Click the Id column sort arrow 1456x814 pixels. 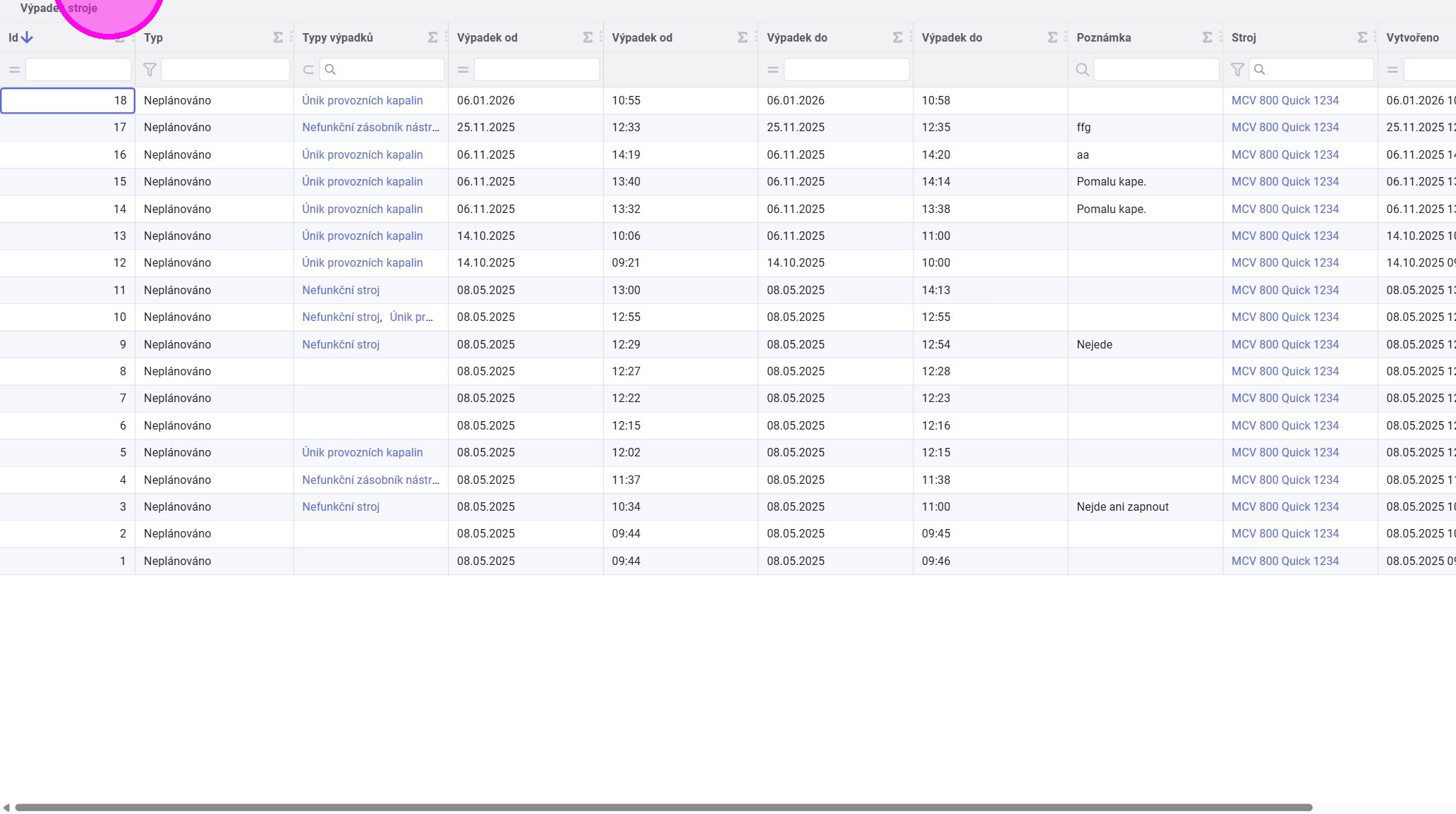27,37
